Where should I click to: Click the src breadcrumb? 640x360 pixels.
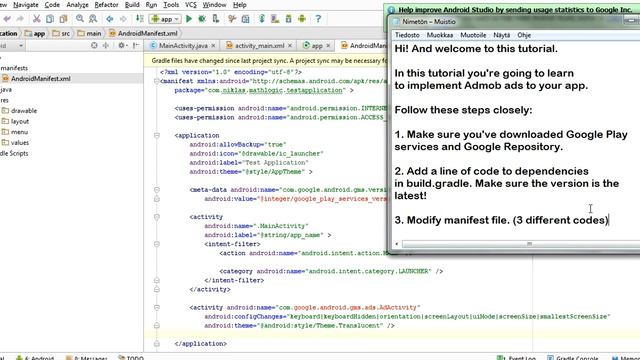point(62,33)
